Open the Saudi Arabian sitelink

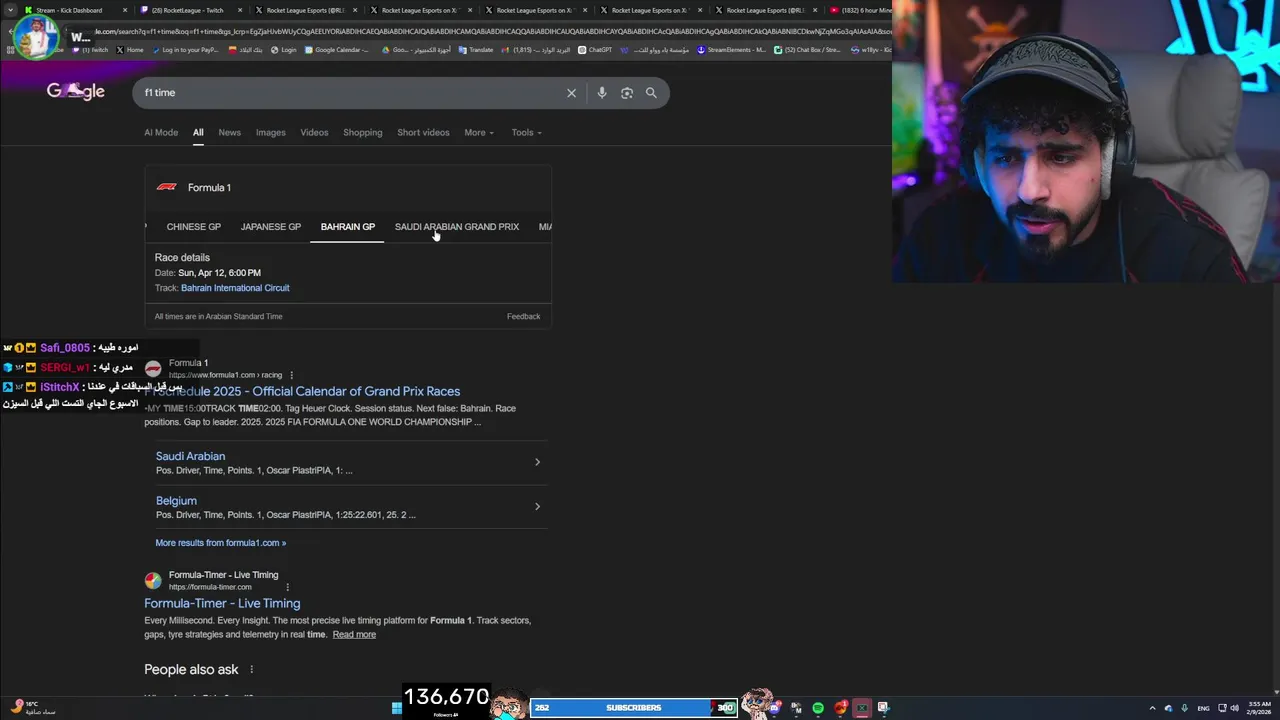[190, 456]
